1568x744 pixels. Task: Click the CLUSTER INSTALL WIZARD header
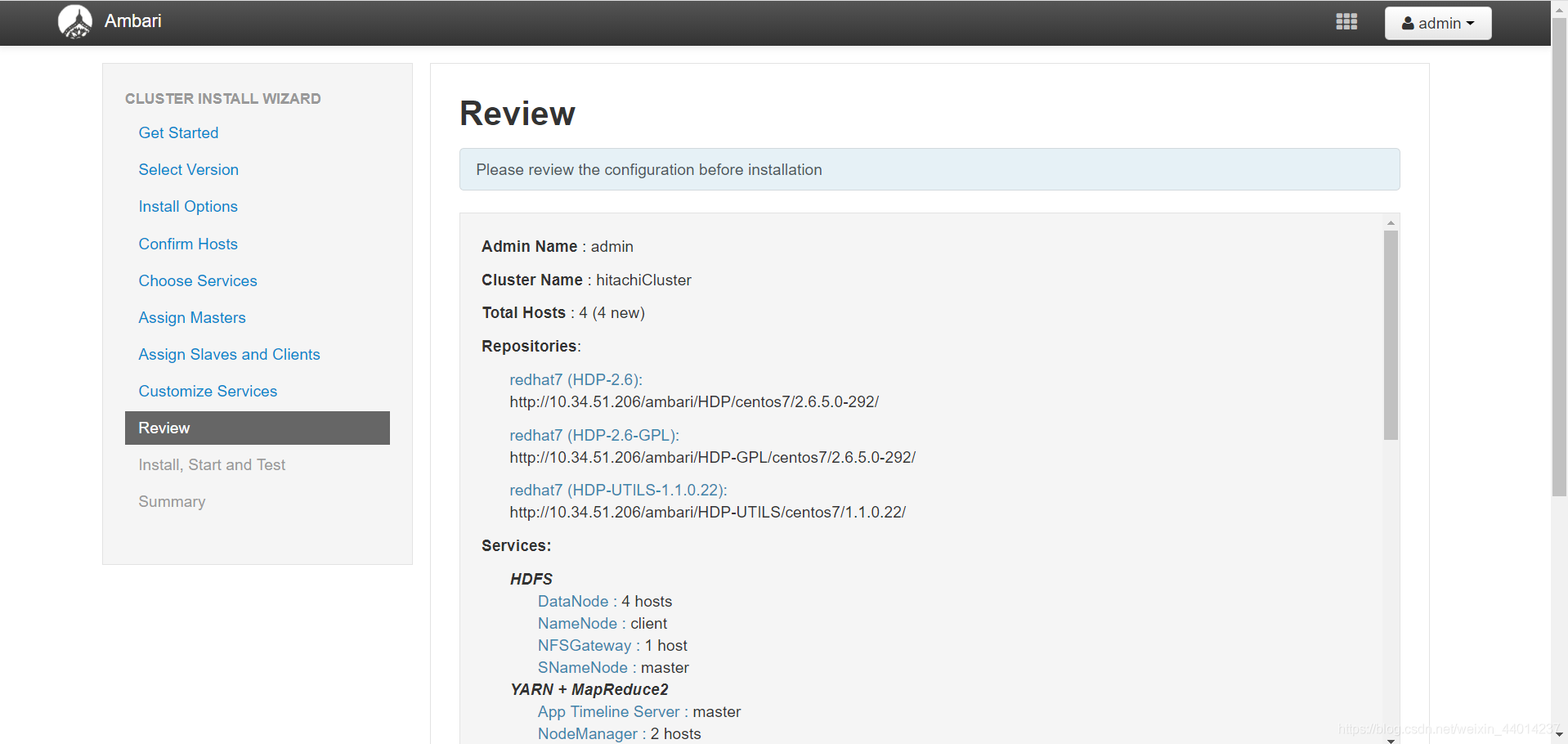click(222, 98)
